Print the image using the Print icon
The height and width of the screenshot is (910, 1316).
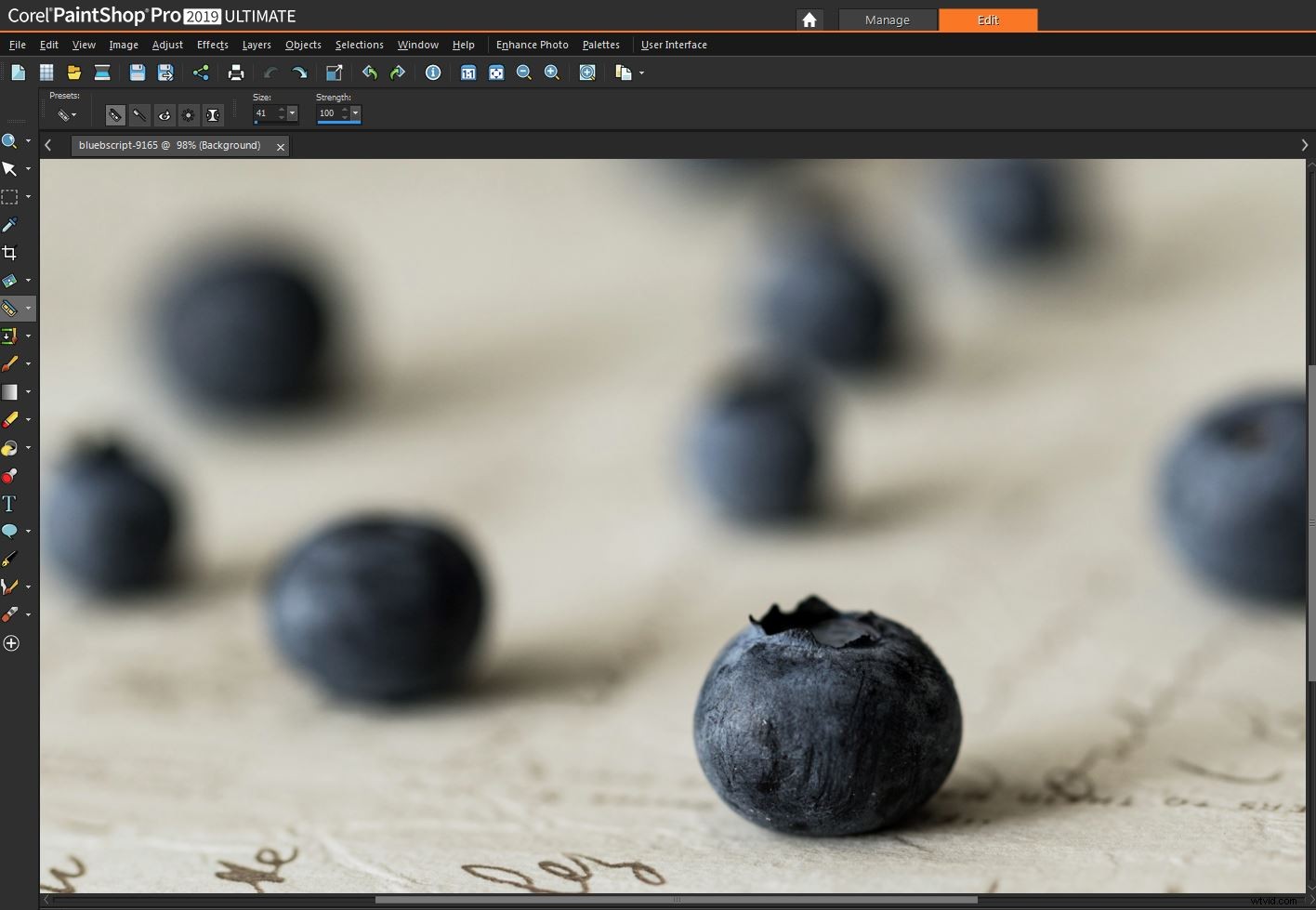tap(236, 72)
